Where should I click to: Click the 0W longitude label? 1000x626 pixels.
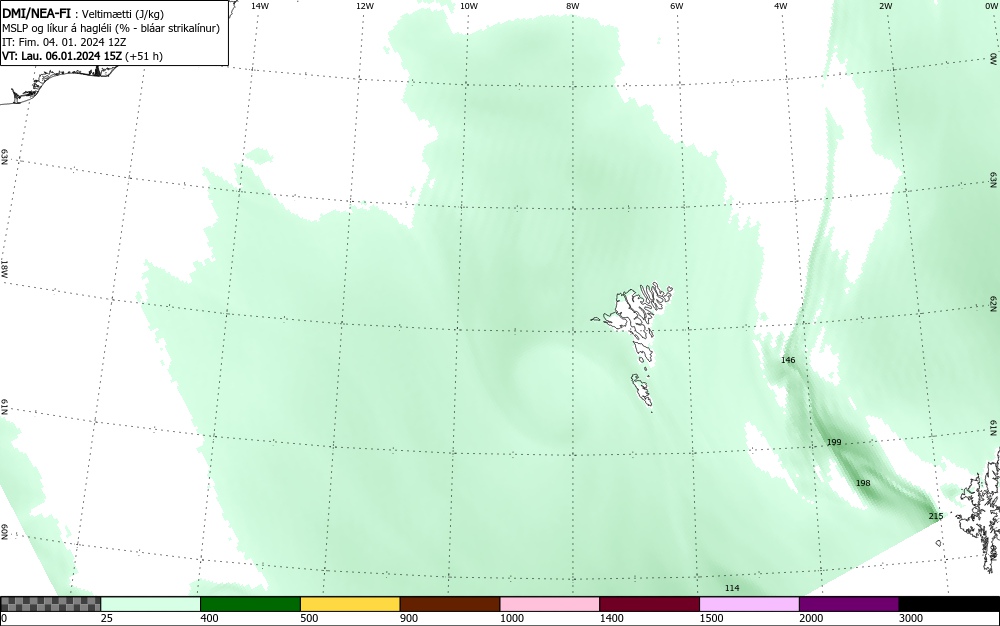point(990,6)
